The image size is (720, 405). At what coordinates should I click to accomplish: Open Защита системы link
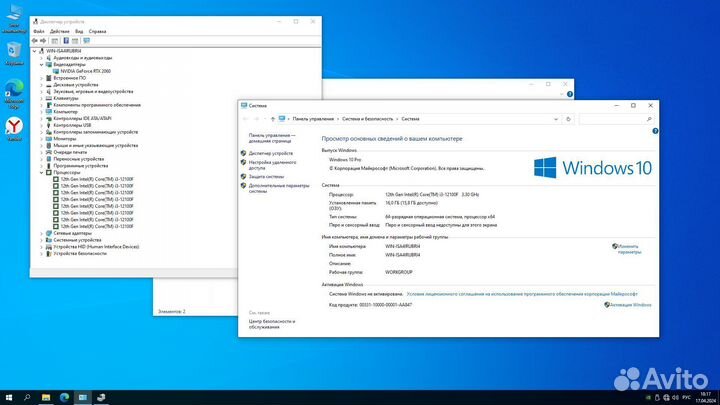(x=266, y=176)
